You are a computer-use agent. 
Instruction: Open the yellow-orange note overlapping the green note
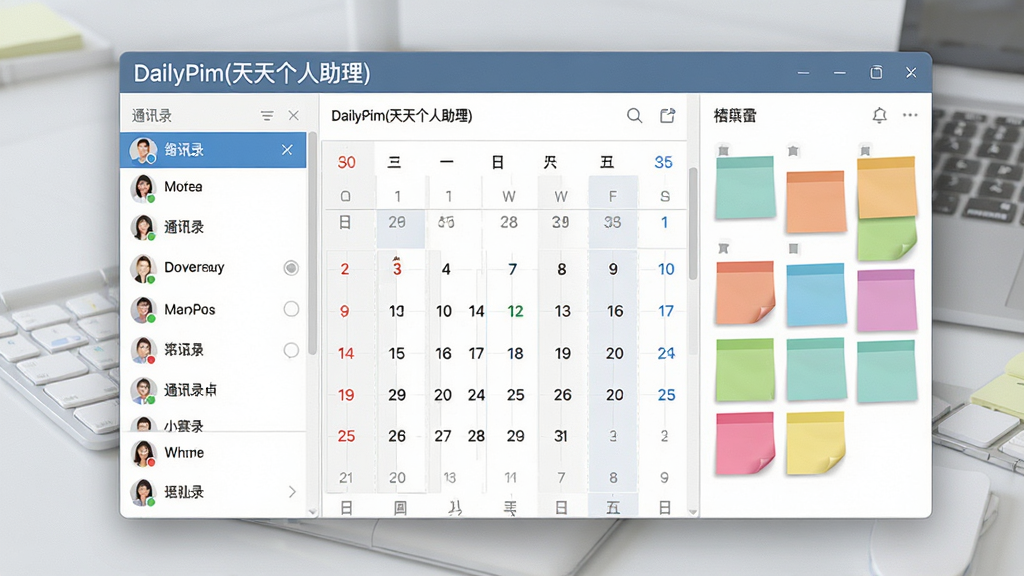coord(887,187)
